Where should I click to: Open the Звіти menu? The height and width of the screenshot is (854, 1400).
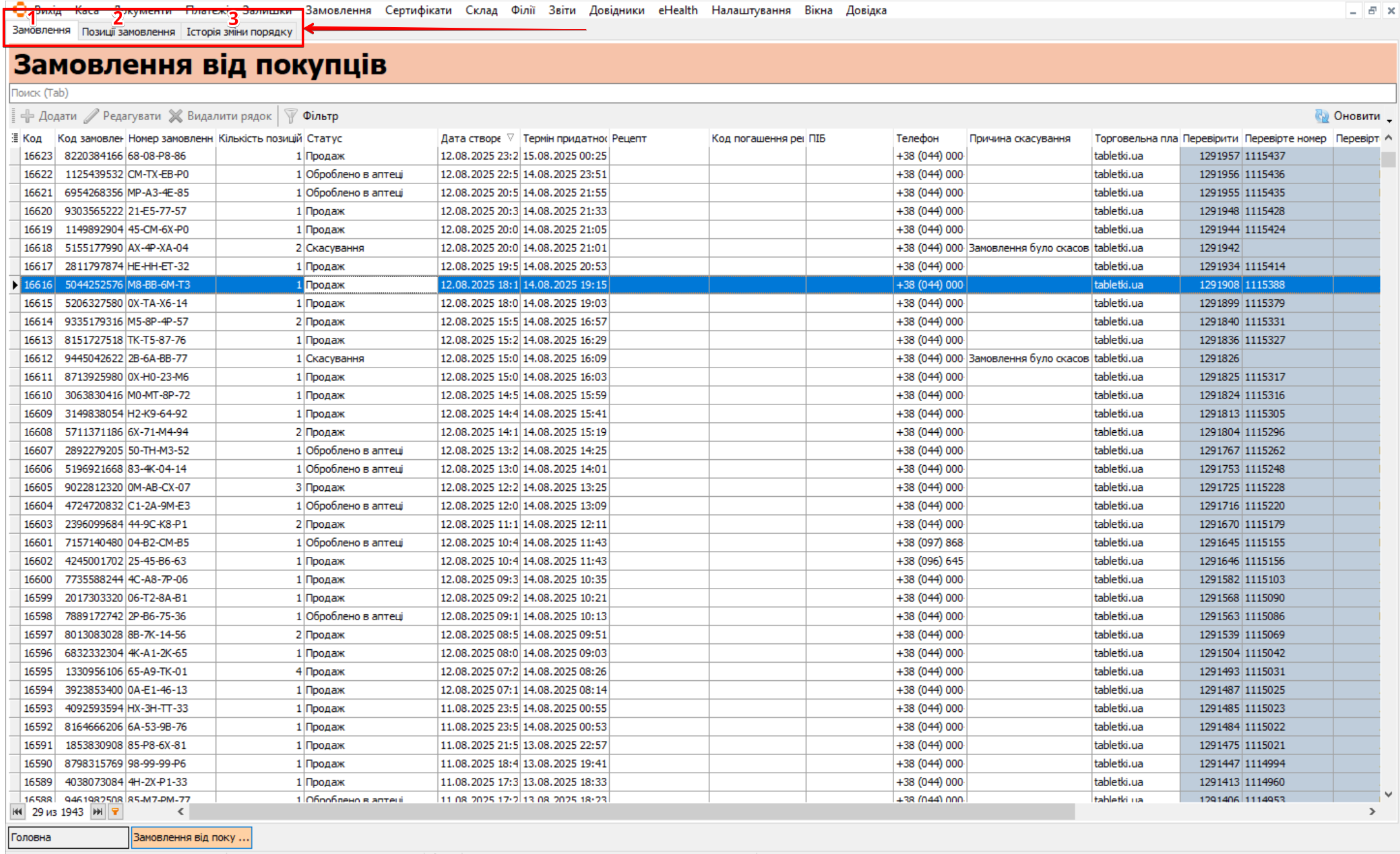tap(561, 10)
